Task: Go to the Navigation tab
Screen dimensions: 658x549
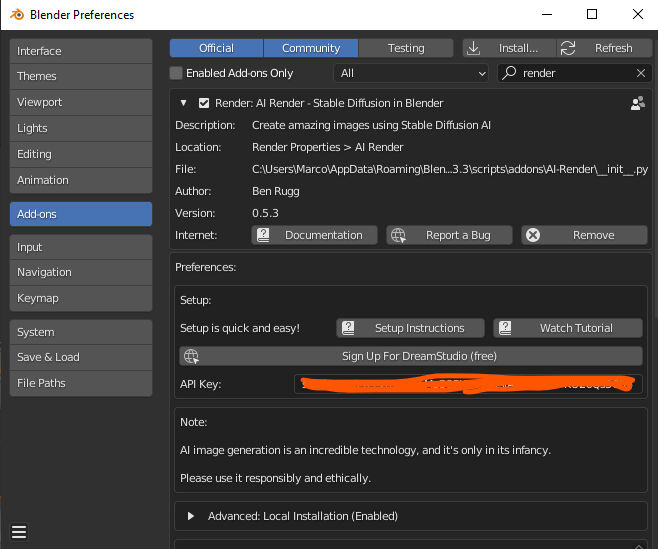Action: pyautogui.click(x=81, y=272)
